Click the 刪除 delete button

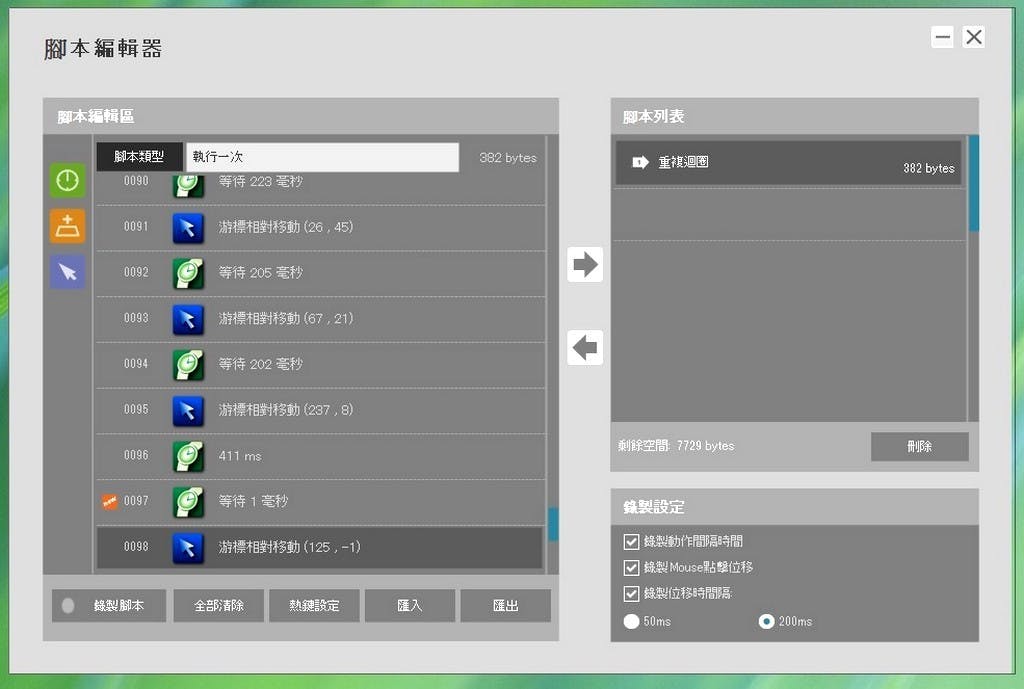coord(920,447)
